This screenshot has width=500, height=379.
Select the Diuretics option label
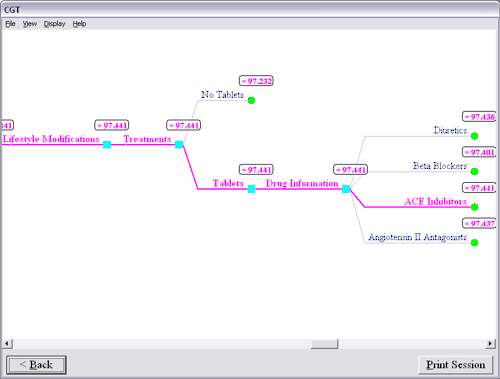[450, 130]
